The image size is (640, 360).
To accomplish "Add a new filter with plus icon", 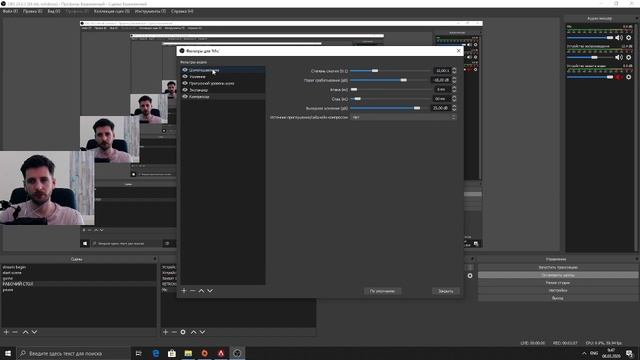I will pyautogui.click(x=184, y=291).
